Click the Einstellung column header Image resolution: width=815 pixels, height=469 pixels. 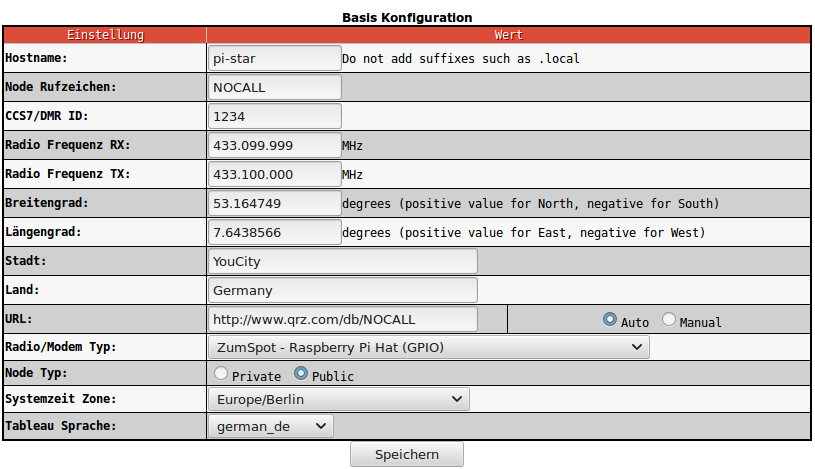(x=105, y=35)
